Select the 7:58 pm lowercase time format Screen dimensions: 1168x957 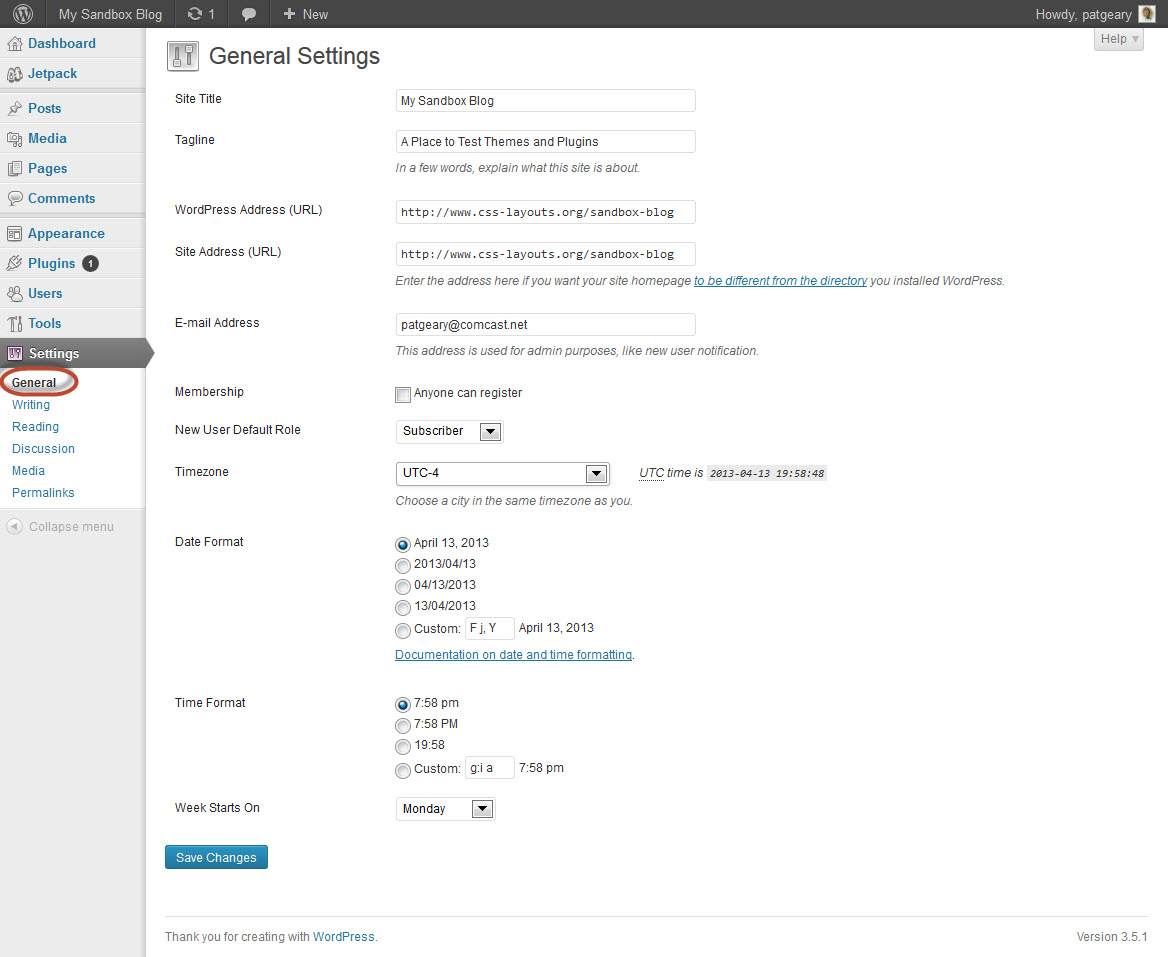click(403, 705)
